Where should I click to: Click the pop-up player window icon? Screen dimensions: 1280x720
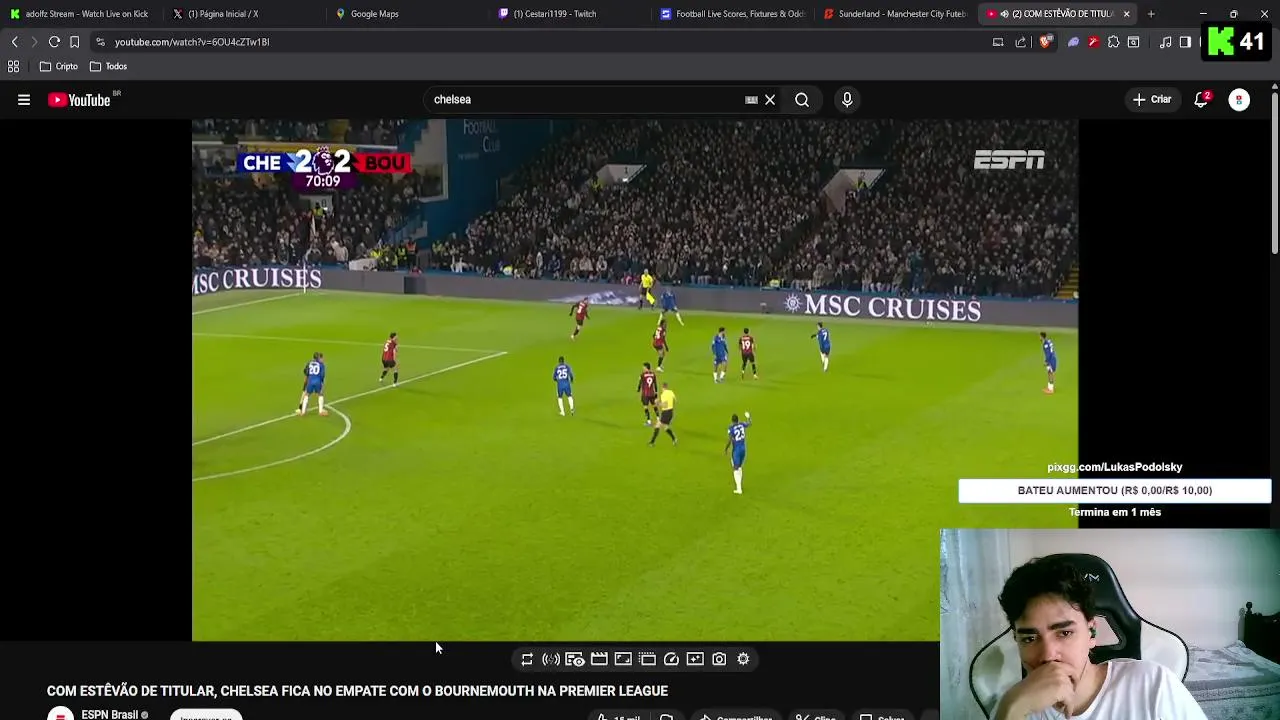tap(647, 659)
